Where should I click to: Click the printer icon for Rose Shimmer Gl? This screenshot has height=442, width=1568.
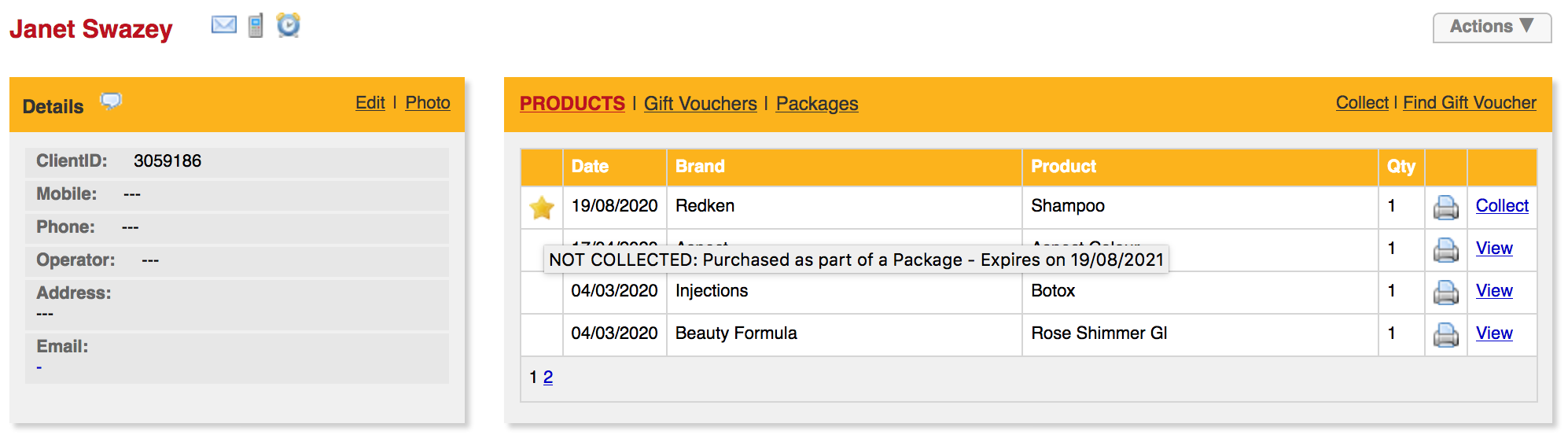point(1446,334)
